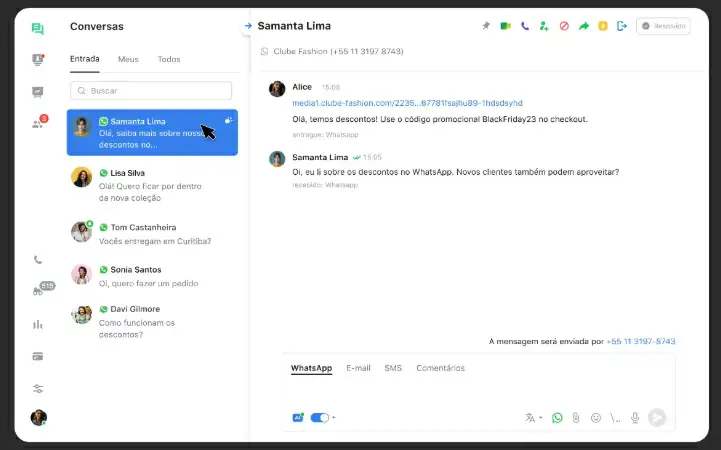This screenshot has width=721, height=450.
Task: Switch to the Todos tab
Action: (169, 59)
